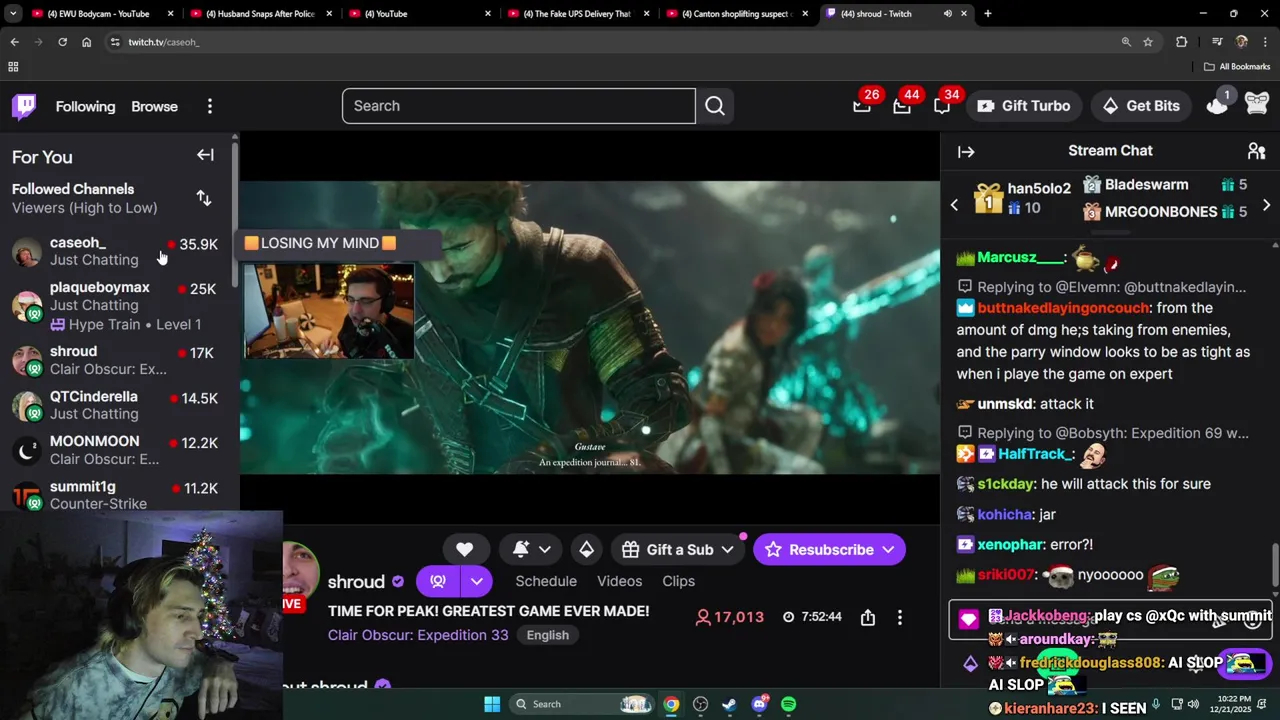Open the Twitch home logo
The image size is (1280, 720).
(24, 106)
